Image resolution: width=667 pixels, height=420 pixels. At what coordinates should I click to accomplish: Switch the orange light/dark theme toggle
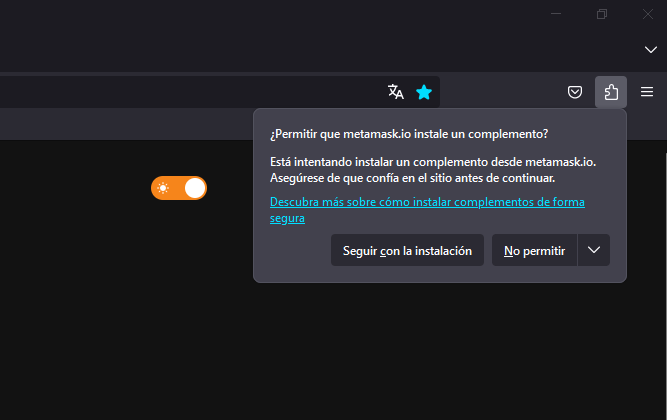(x=179, y=188)
